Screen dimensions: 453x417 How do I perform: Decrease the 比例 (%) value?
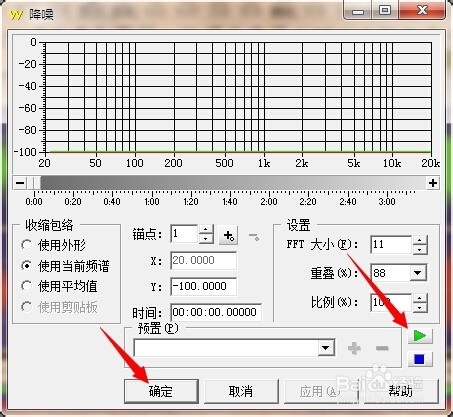click(x=420, y=307)
